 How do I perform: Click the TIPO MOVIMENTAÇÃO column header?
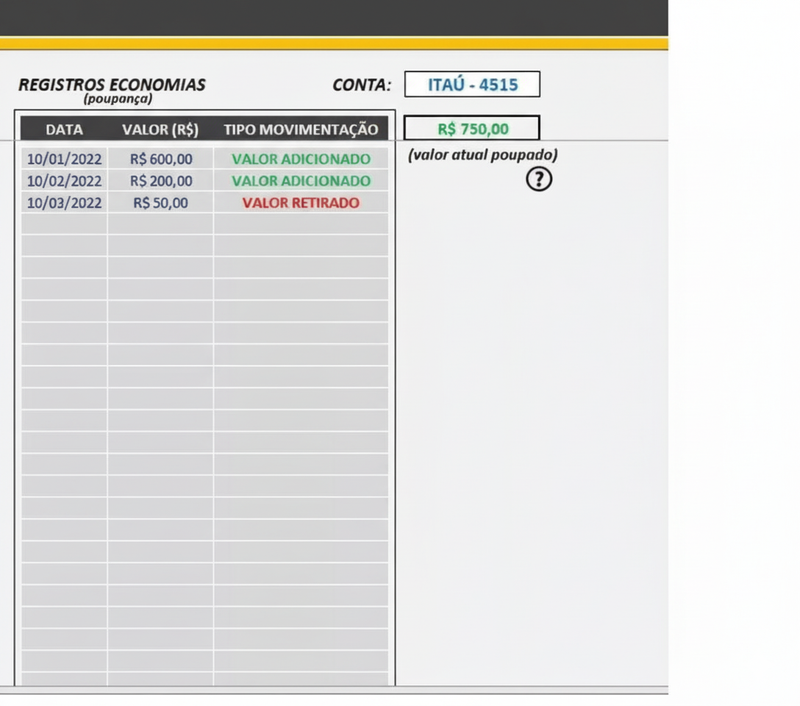click(300, 129)
